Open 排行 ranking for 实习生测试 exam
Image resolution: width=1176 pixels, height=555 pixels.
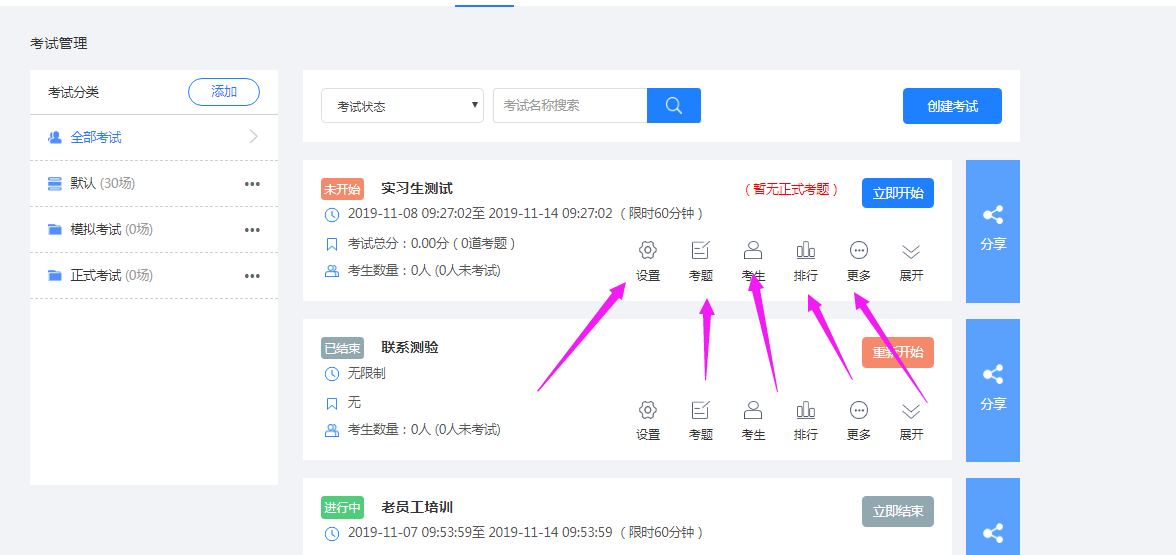click(x=805, y=260)
